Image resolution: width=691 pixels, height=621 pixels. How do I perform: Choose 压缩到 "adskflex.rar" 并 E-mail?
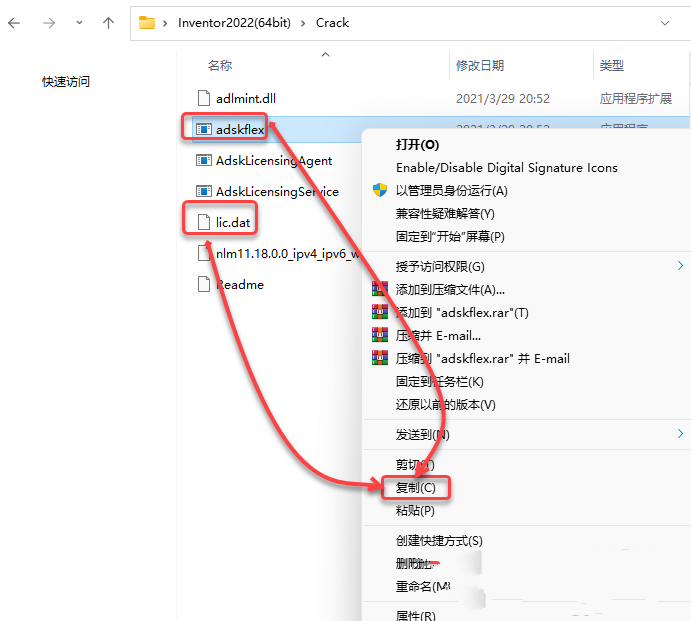(483, 358)
